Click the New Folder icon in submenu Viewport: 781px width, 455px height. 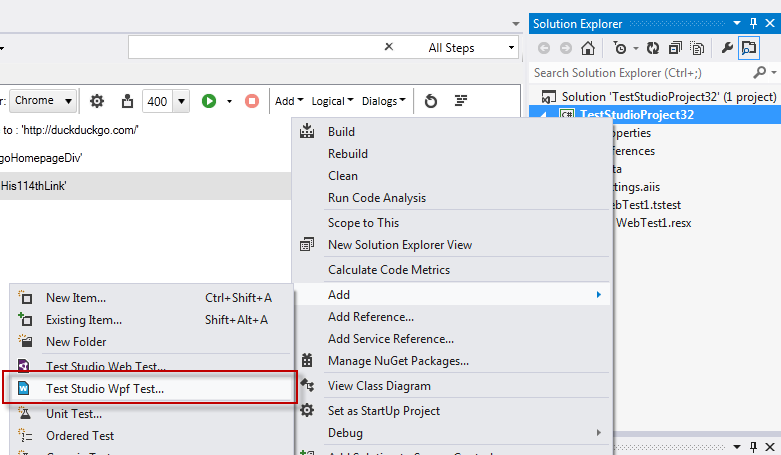25,341
